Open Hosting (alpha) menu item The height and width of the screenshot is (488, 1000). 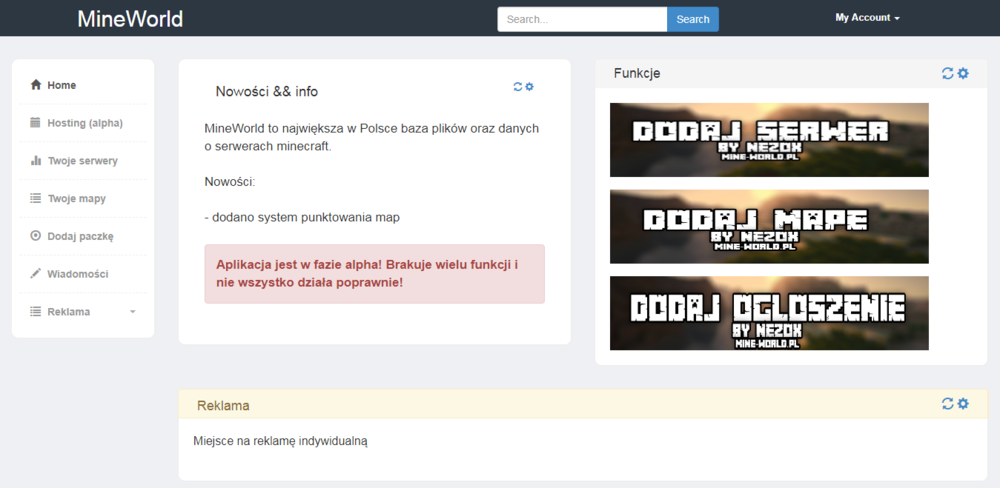pos(83,122)
